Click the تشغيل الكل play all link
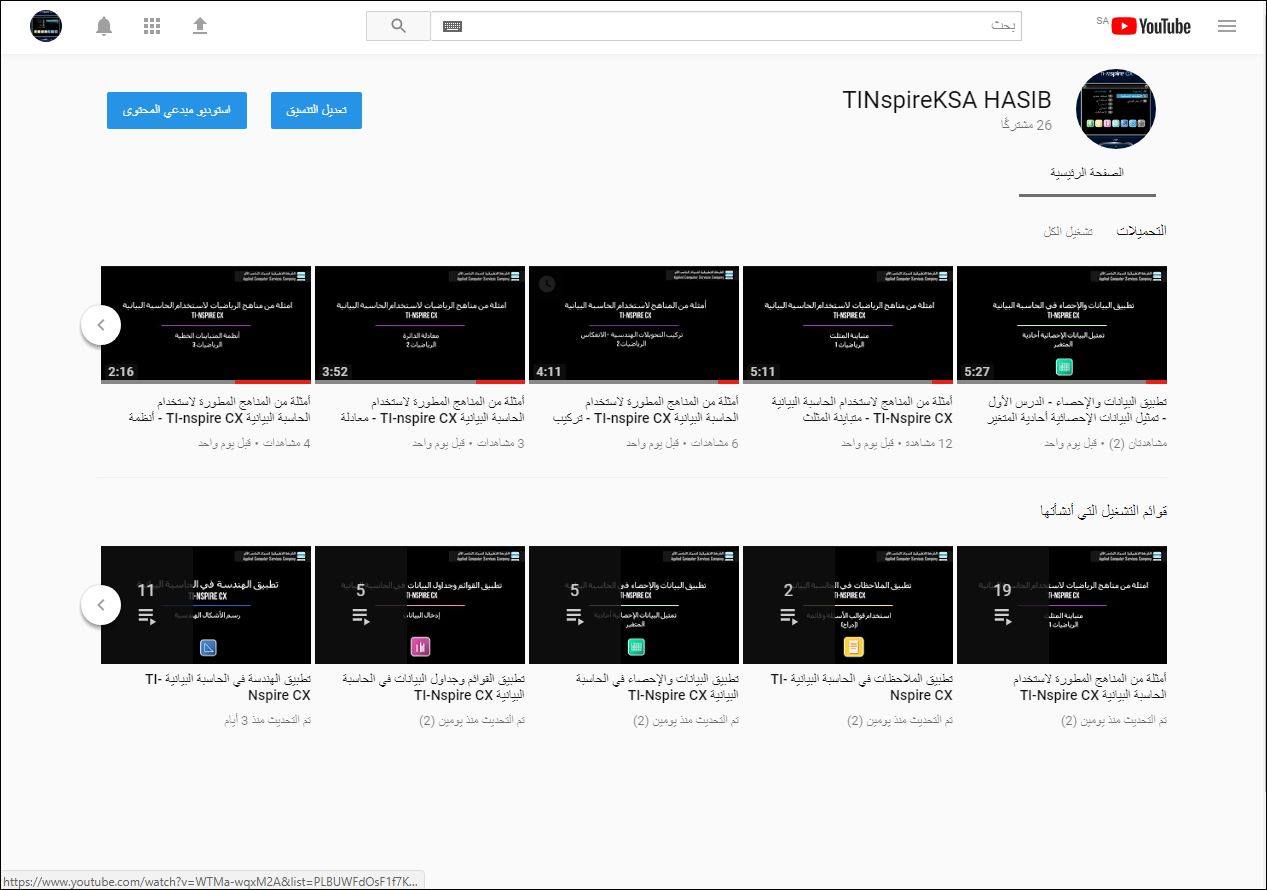The height and width of the screenshot is (890, 1267). [1068, 231]
